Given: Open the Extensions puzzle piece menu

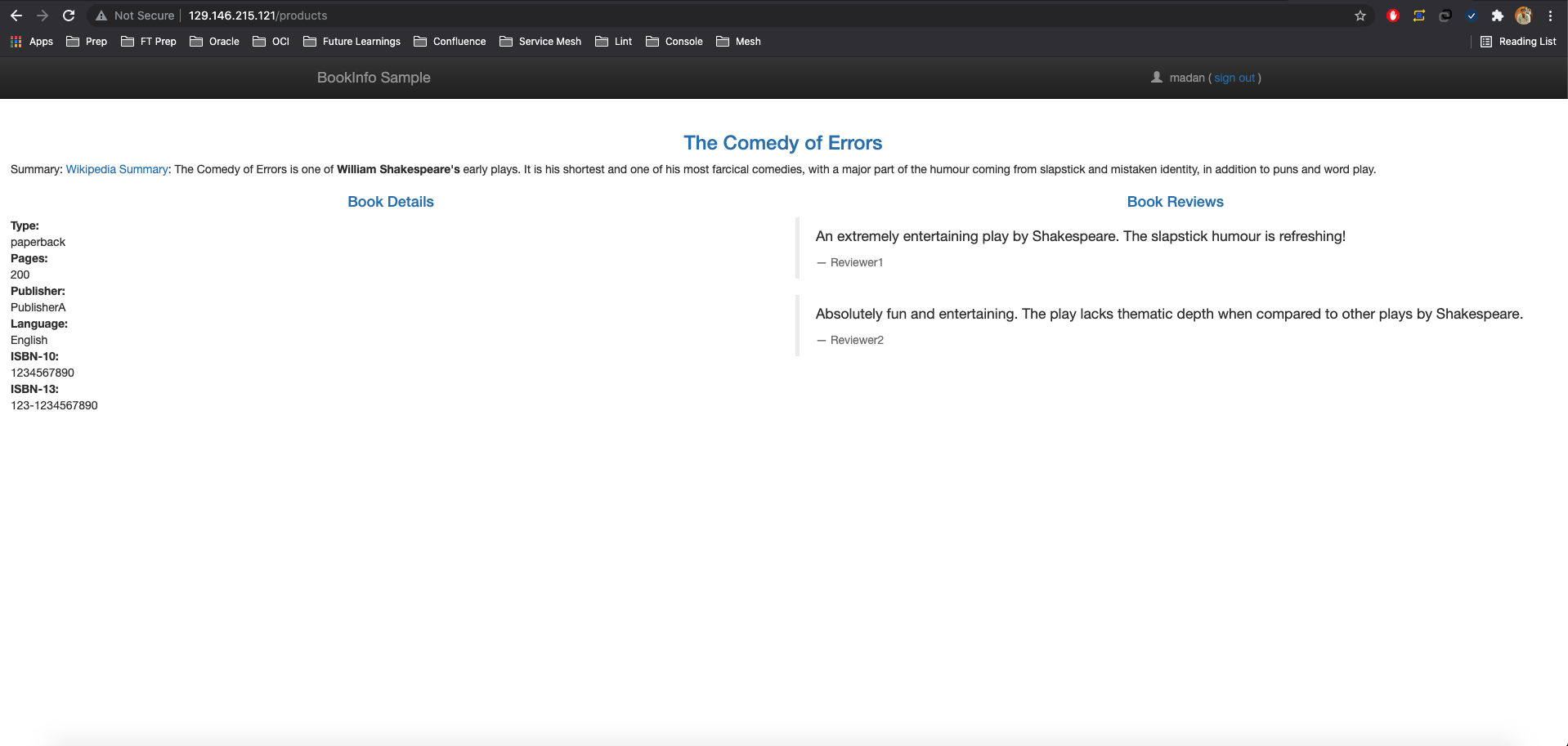Looking at the screenshot, I should tap(1498, 16).
